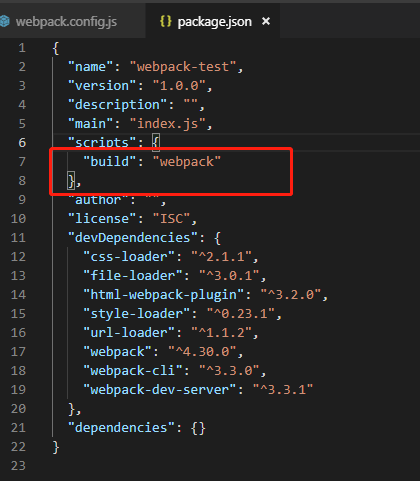Click the "webpack" value on line 7
Image resolution: width=420 pixels, height=481 pixels.
[x=187, y=162]
